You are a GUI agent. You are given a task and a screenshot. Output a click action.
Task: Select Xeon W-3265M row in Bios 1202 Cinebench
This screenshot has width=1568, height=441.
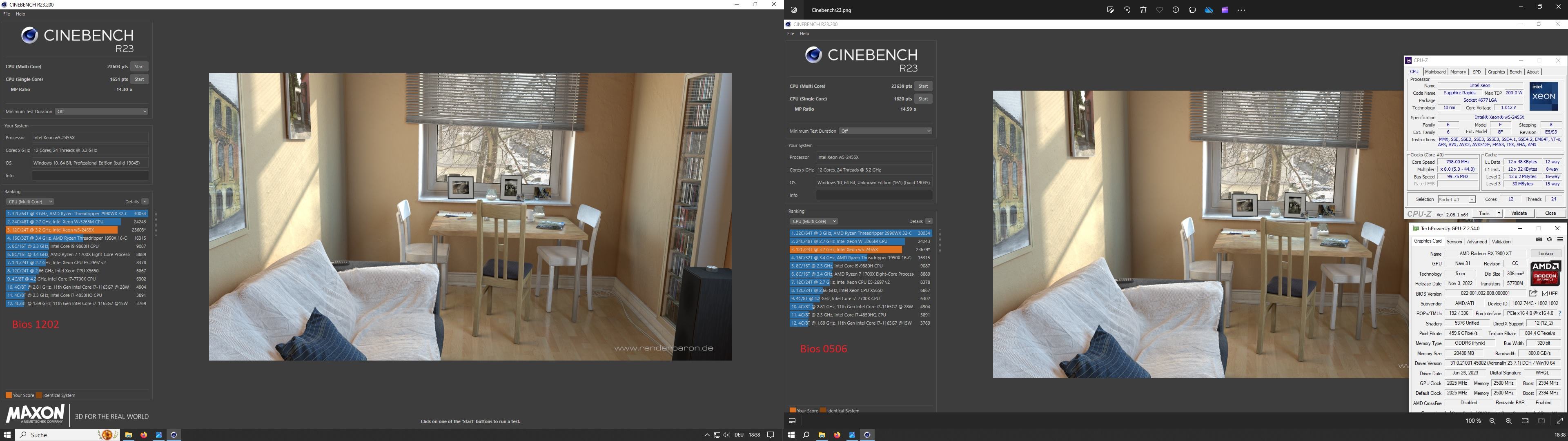[x=77, y=222]
